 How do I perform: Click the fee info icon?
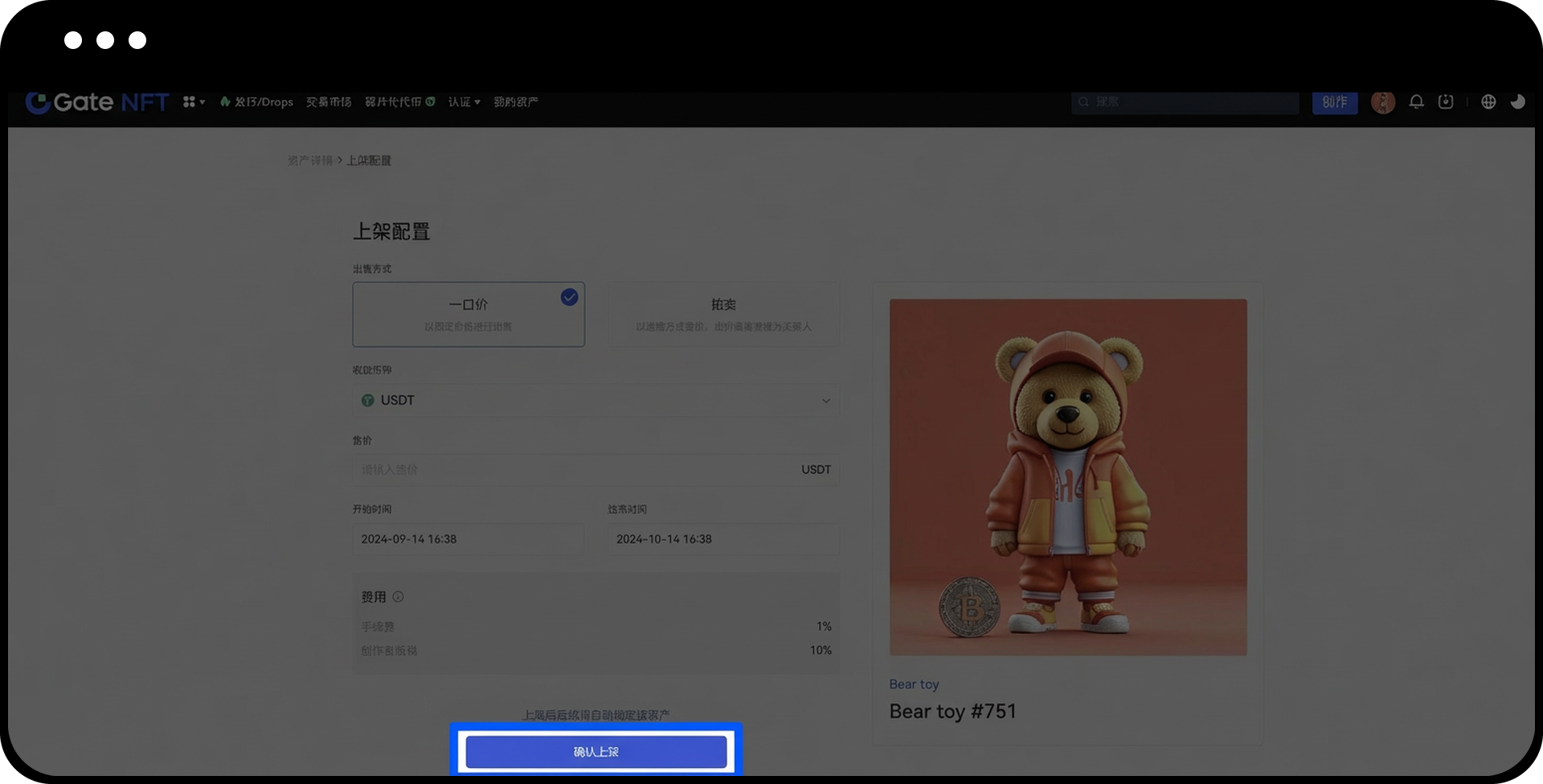pyautogui.click(x=398, y=597)
